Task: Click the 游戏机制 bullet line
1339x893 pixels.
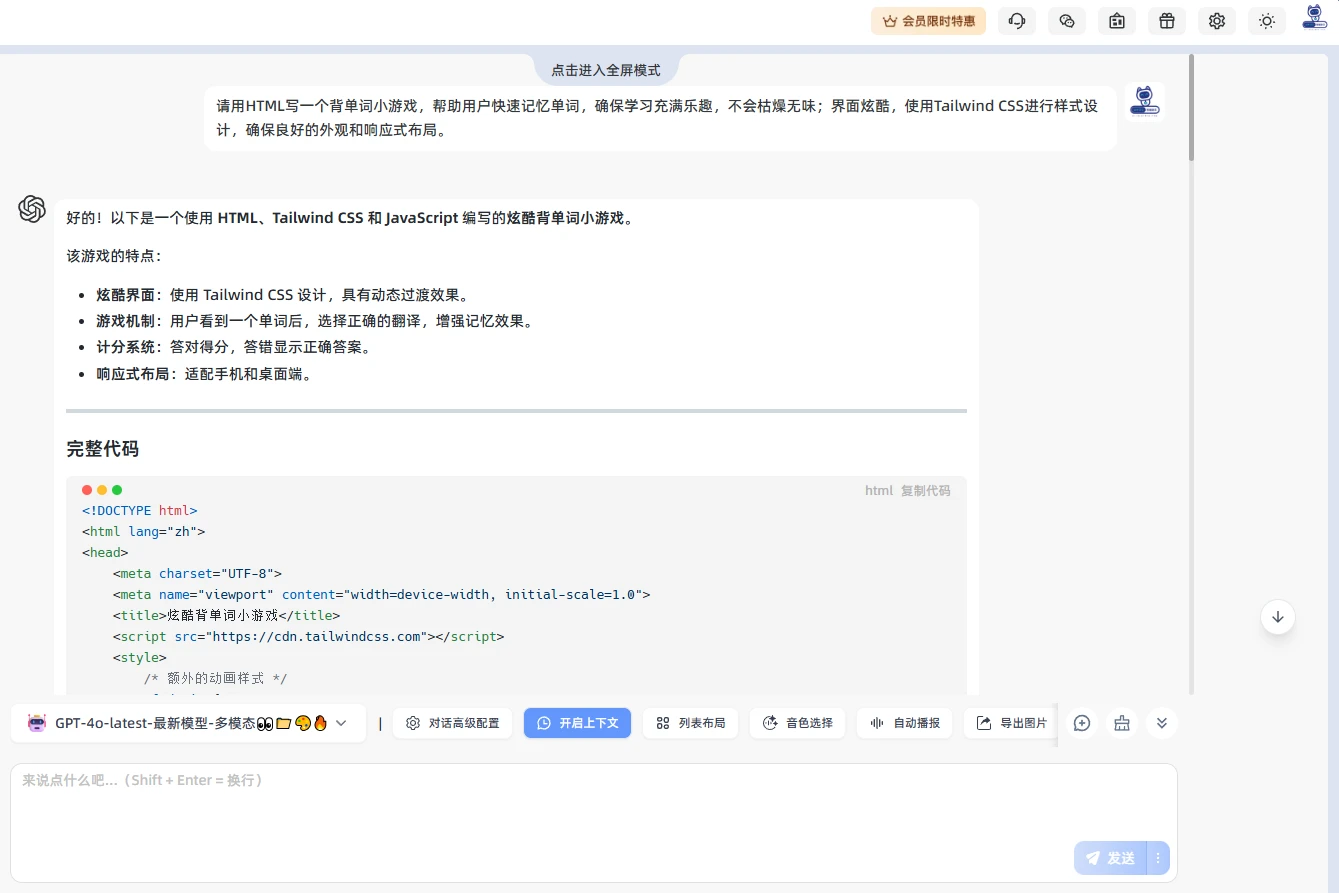Action: [x=316, y=321]
